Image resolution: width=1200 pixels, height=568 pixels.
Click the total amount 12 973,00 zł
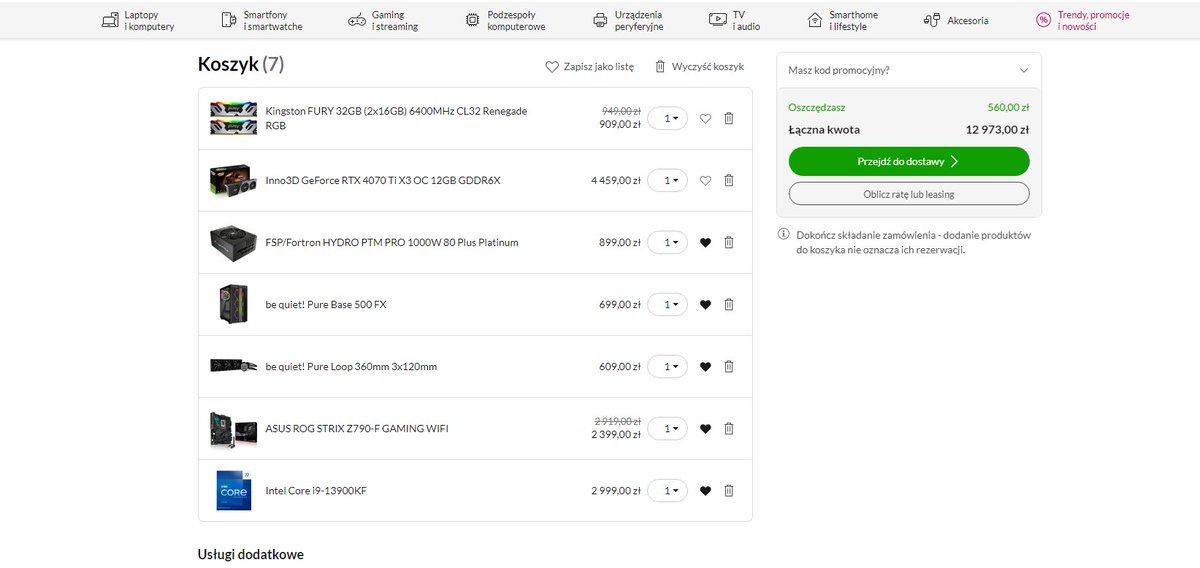[997, 129]
